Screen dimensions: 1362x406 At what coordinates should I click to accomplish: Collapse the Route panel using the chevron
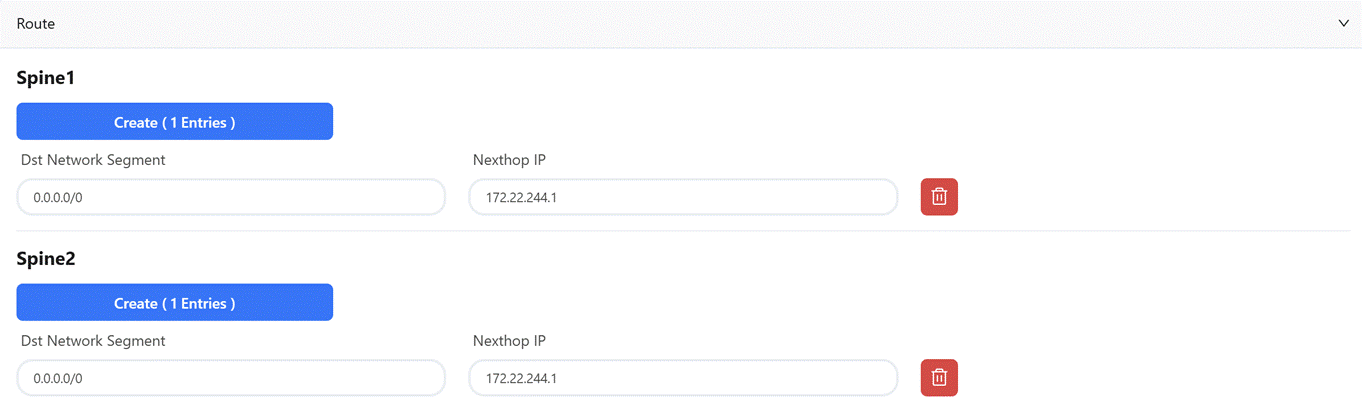[1344, 23]
